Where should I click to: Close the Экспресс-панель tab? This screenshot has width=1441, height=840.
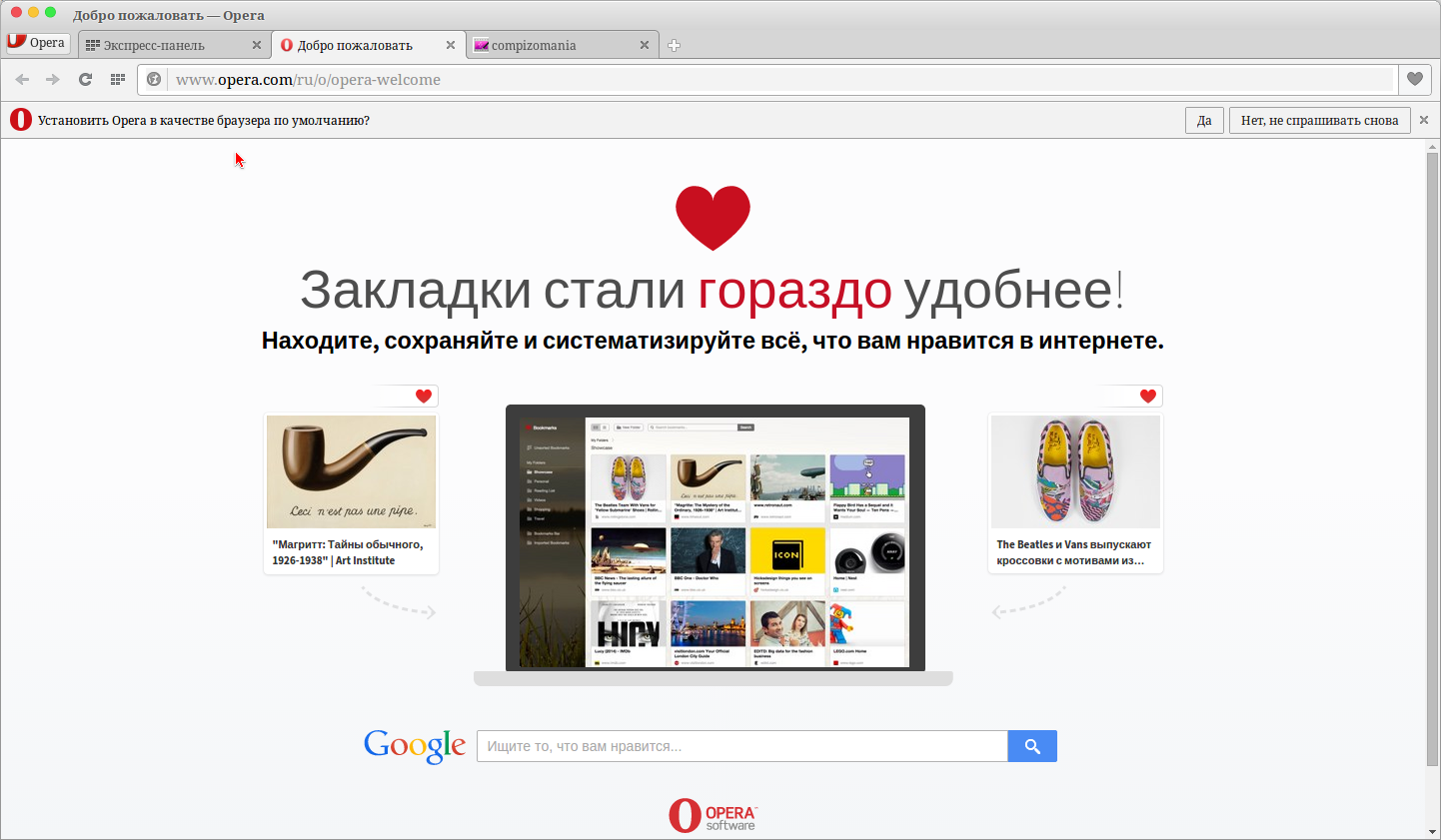pyautogui.click(x=257, y=45)
